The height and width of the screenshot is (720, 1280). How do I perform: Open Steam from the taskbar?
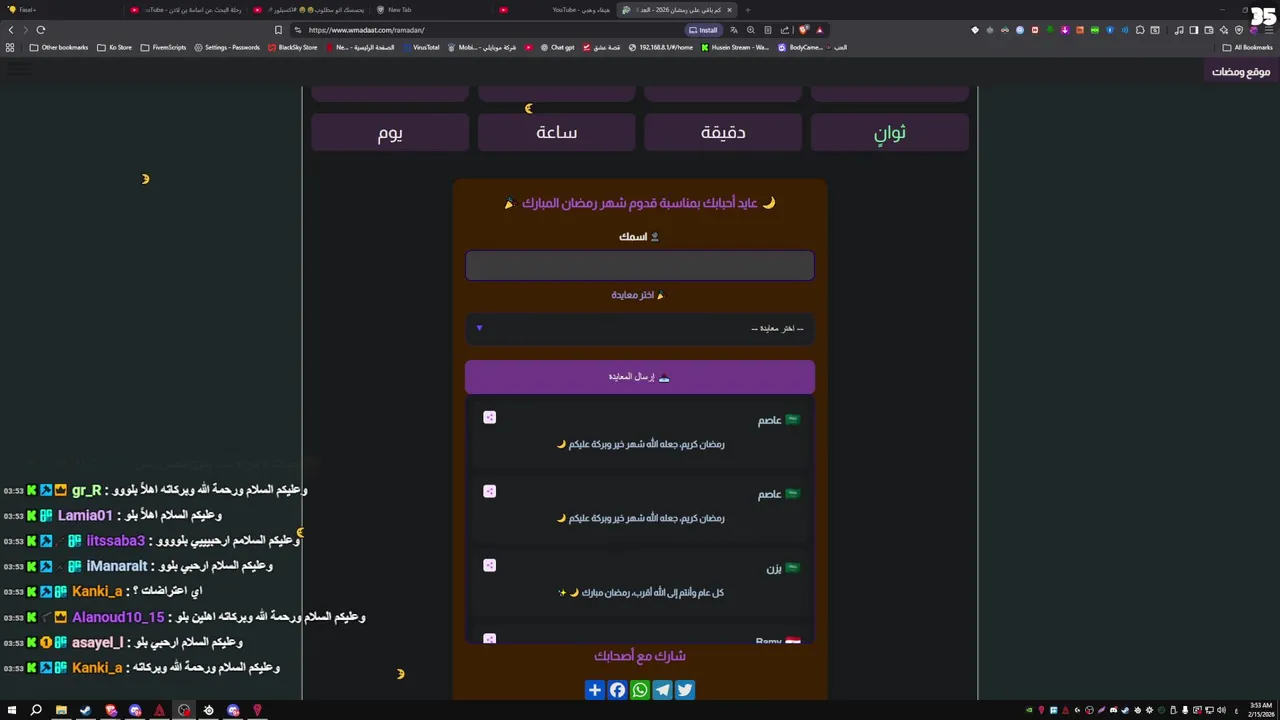[85, 710]
